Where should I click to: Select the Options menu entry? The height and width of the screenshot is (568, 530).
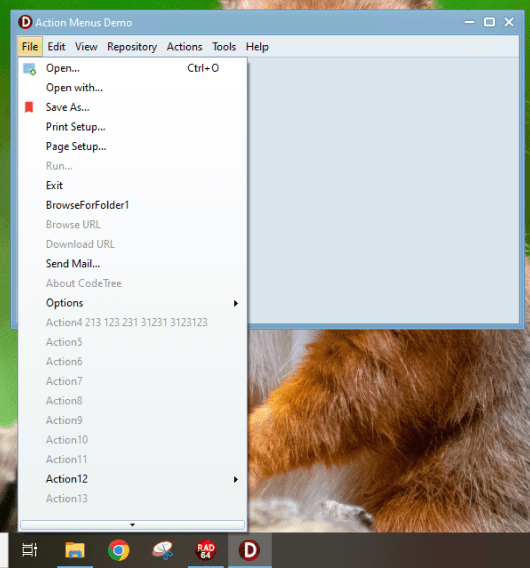(x=133, y=303)
